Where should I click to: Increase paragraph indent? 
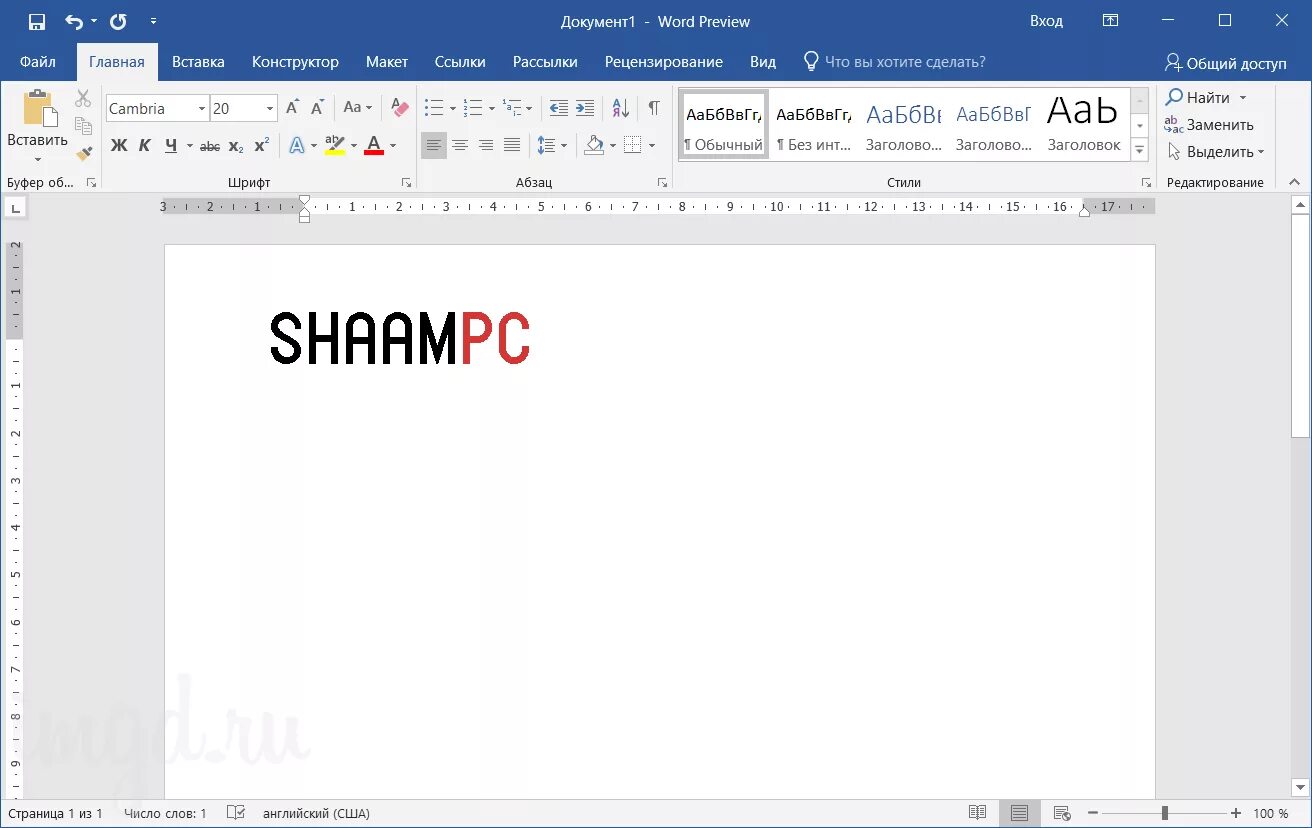(x=585, y=108)
